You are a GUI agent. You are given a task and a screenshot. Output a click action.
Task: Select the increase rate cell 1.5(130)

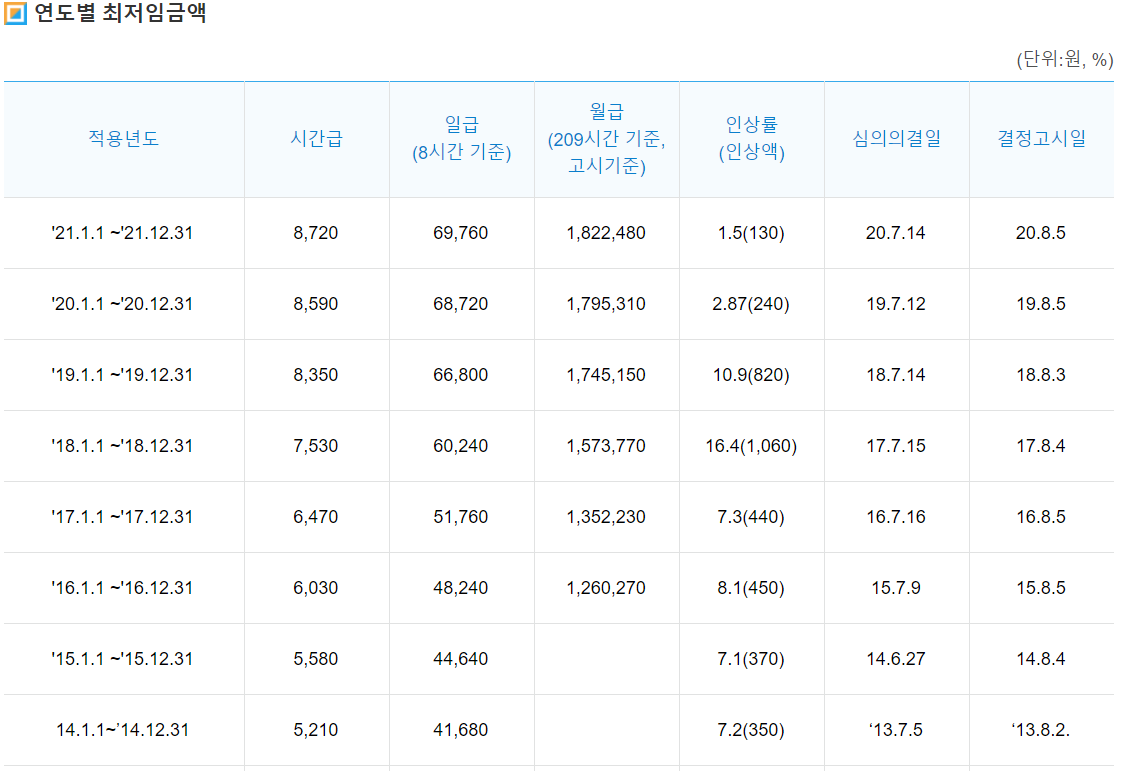point(751,233)
